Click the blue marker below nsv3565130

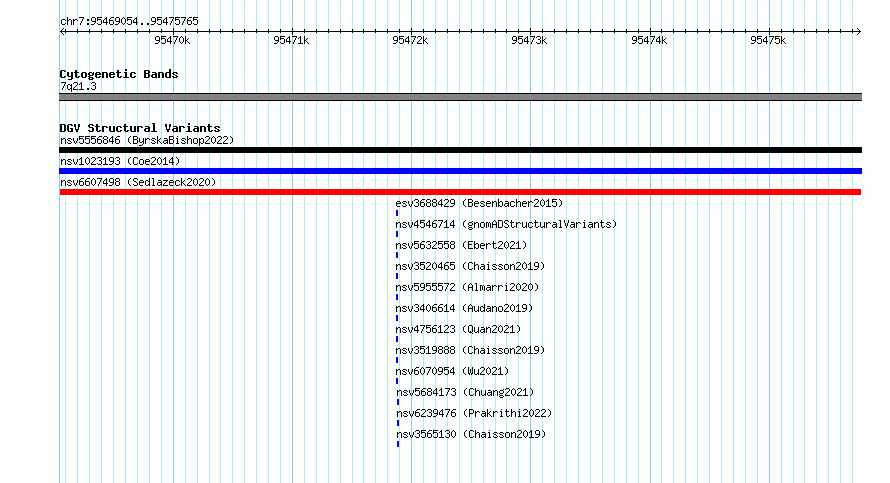pyautogui.click(x=398, y=444)
